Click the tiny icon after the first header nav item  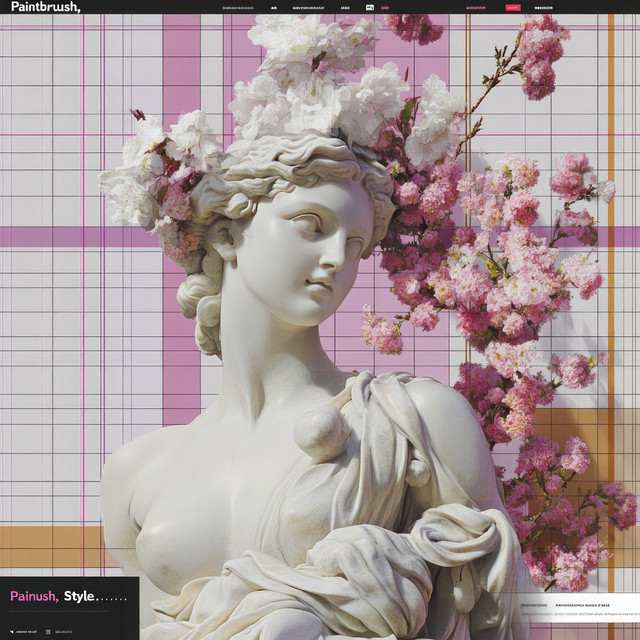274,7
